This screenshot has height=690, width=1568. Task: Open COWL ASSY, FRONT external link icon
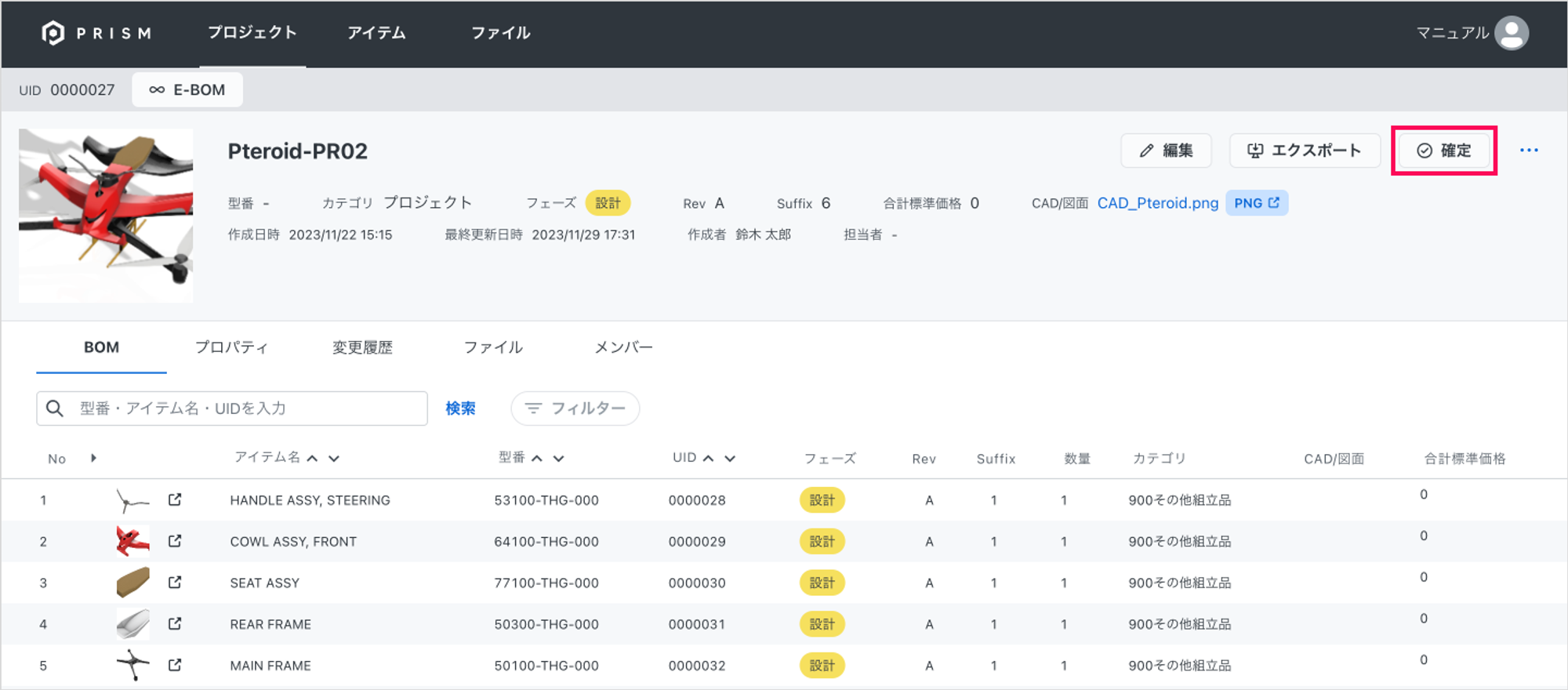tap(175, 541)
